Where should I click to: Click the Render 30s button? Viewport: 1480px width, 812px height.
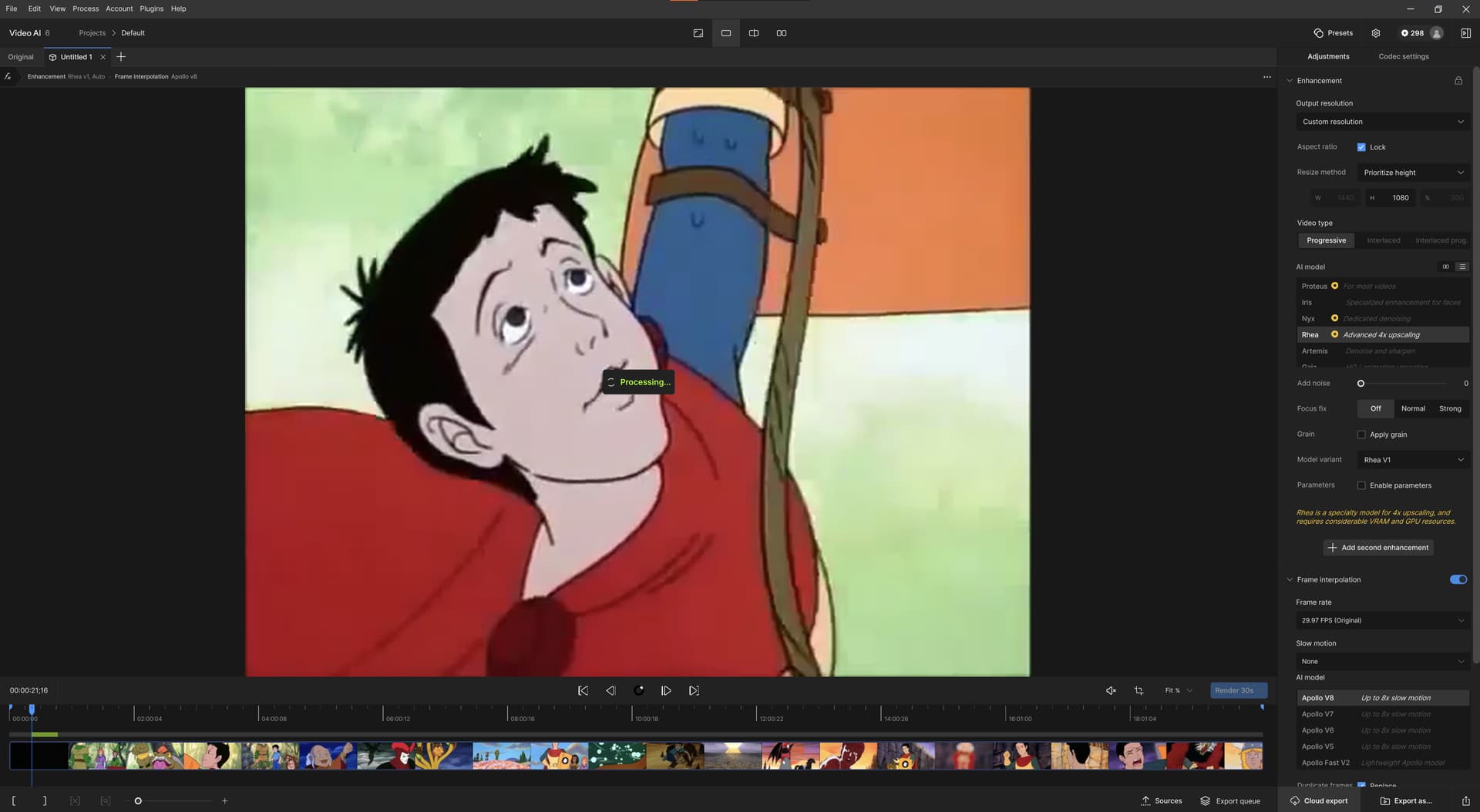[1238, 691]
